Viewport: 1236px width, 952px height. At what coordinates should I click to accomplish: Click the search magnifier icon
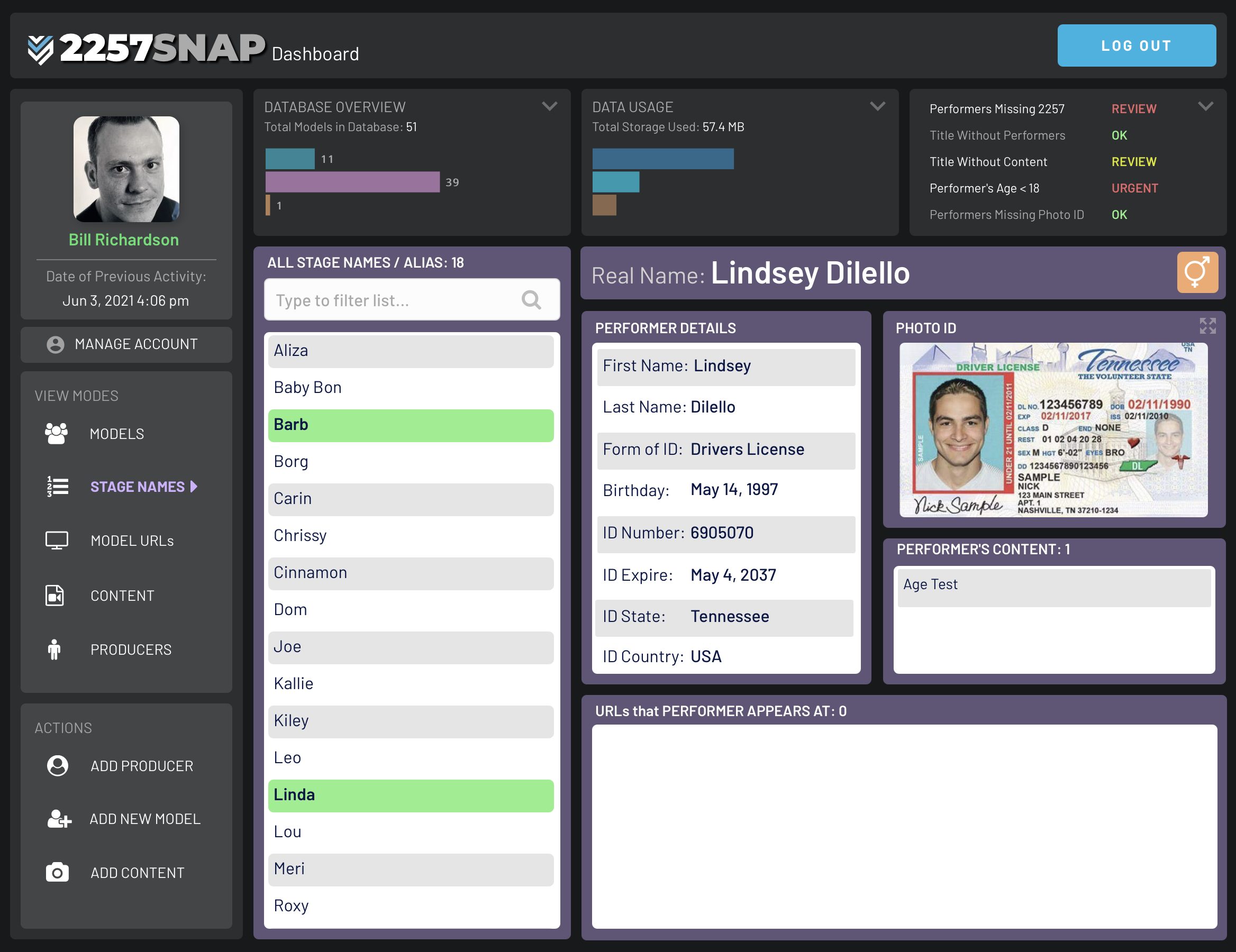(x=531, y=300)
